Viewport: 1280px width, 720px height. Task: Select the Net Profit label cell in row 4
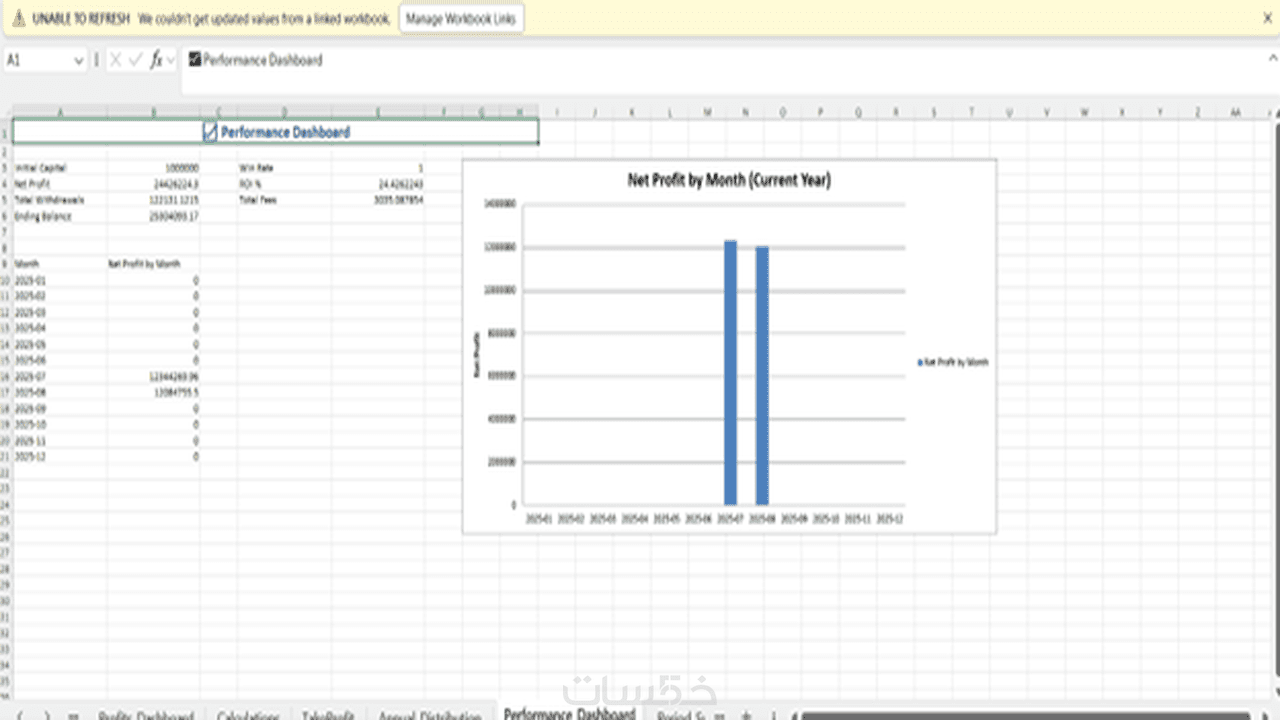tap(60, 184)
